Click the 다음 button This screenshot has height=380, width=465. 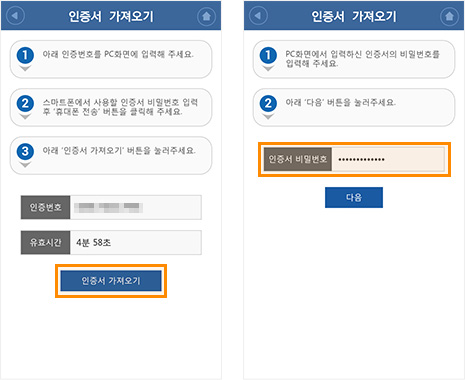point(354,197)
